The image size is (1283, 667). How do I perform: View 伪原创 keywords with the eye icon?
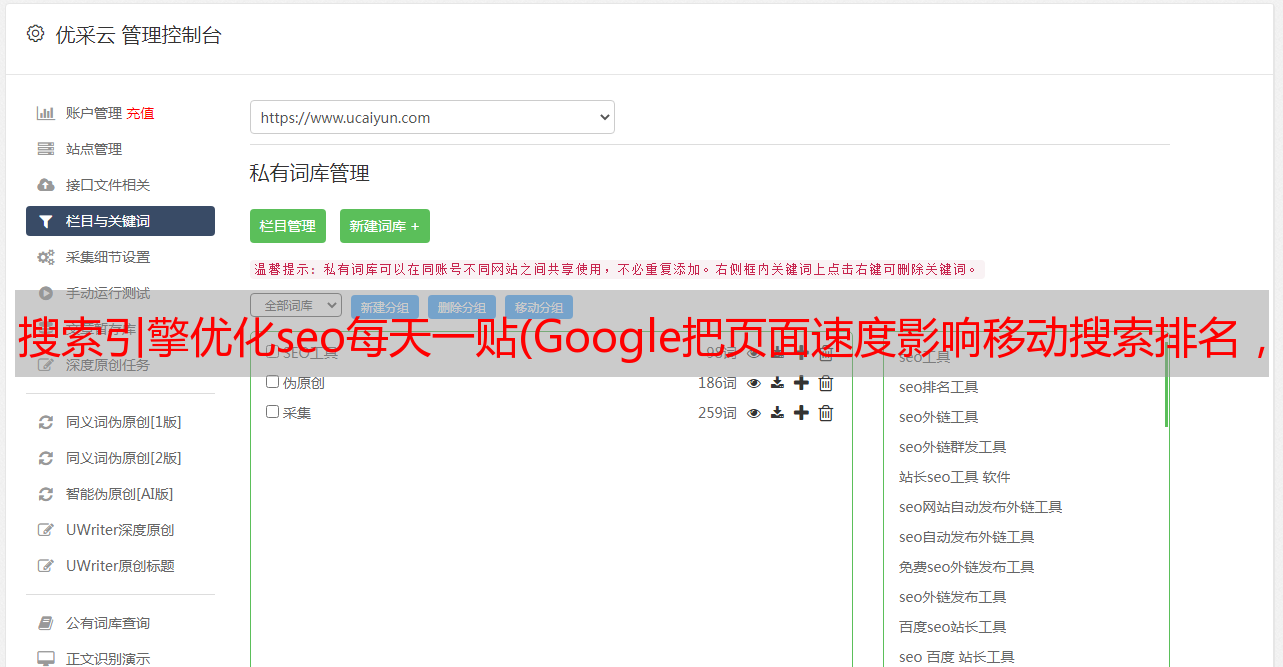point(754,383)
